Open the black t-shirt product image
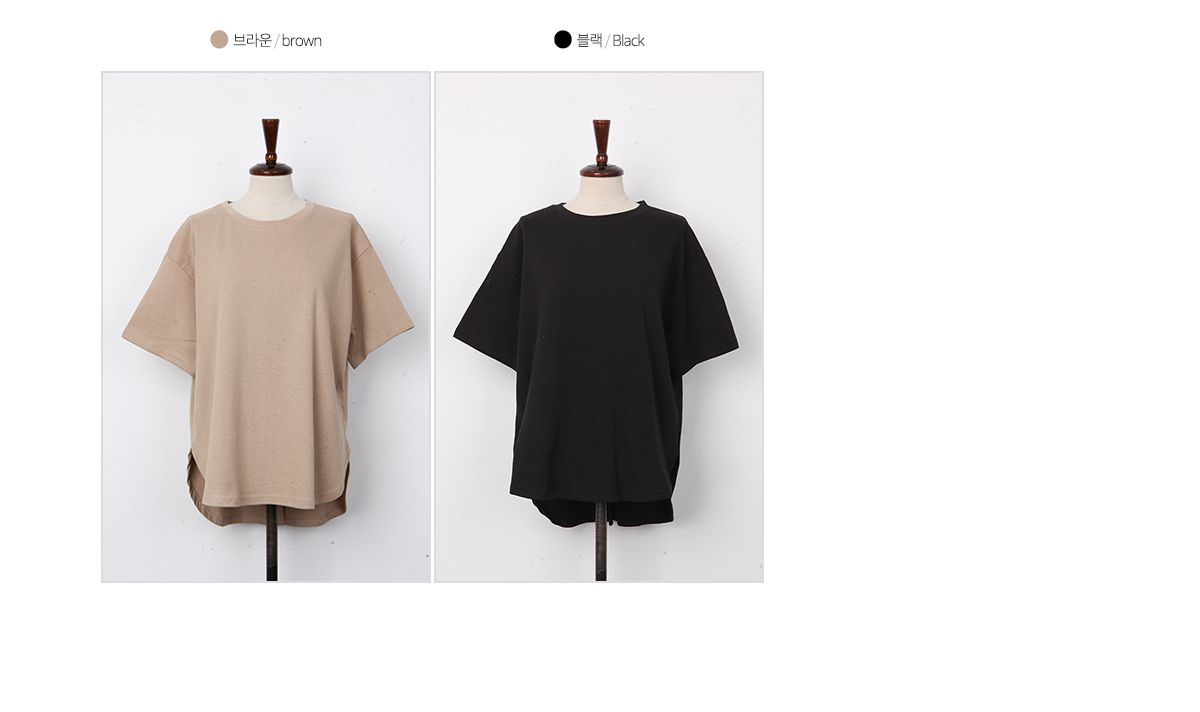 point(599,327)
